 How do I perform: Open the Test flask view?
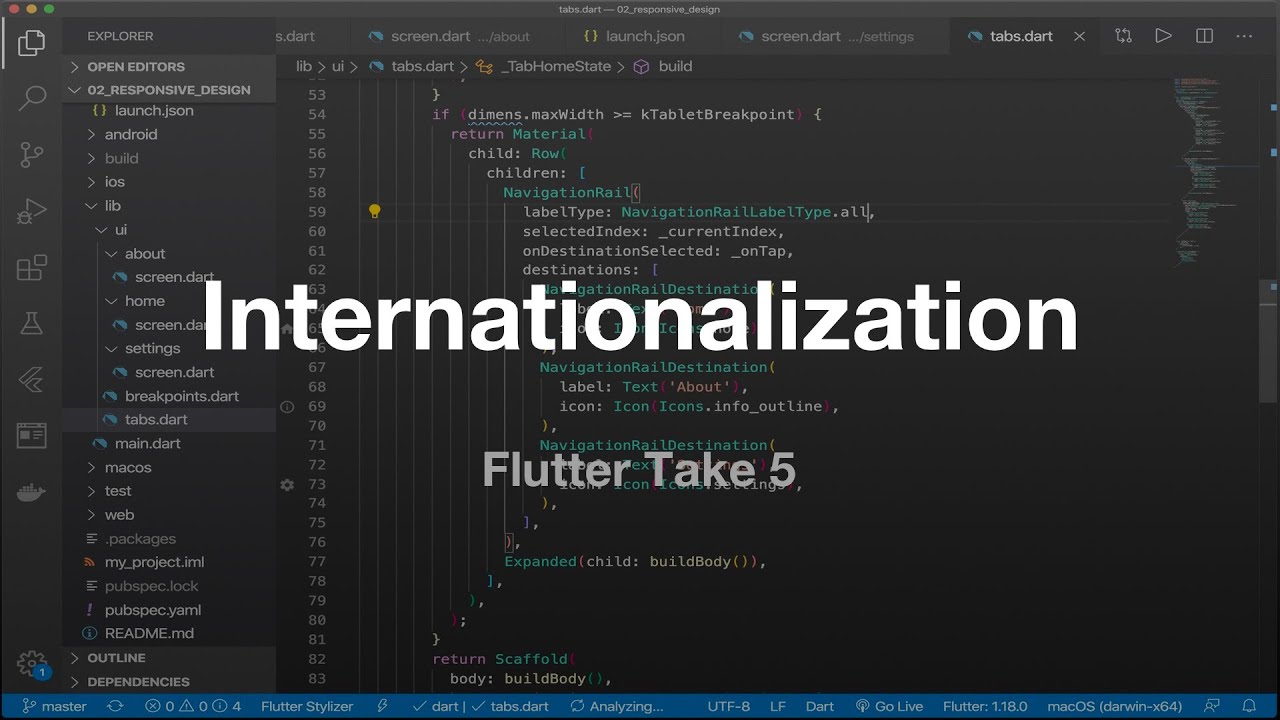[31, 324]
